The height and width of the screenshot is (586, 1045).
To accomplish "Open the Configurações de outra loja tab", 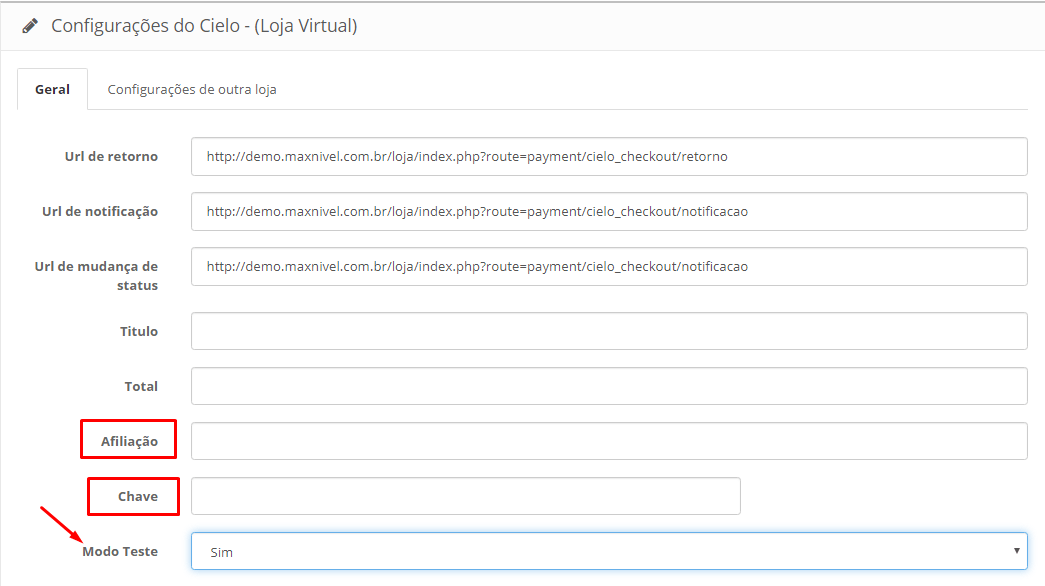I will point(192,89).
